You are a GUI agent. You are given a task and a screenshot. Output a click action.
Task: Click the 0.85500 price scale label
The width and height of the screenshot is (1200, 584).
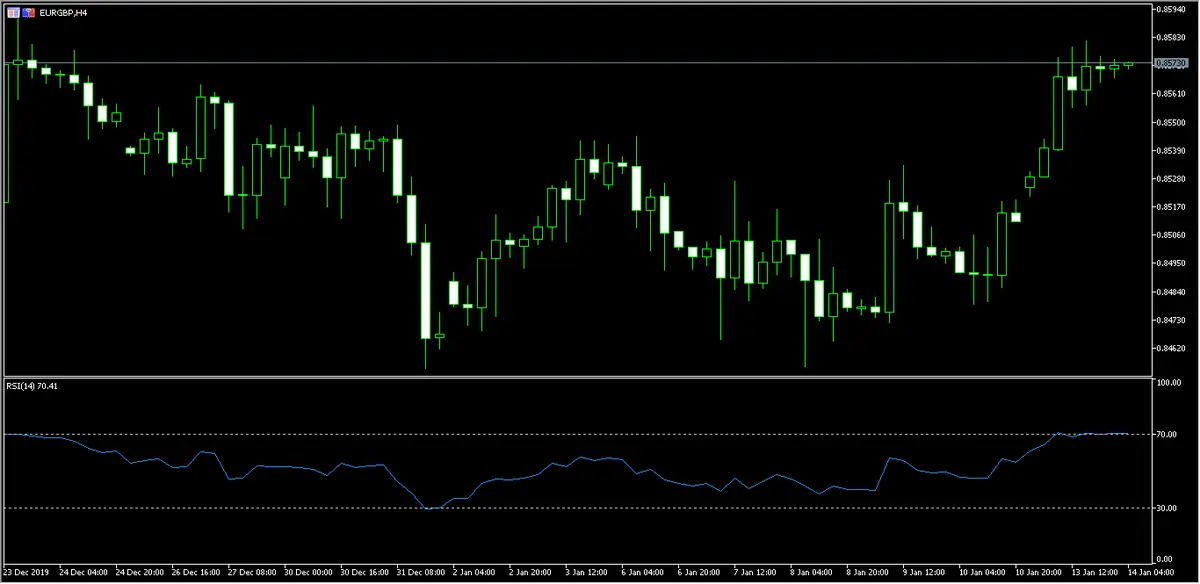coord(1171,122)
